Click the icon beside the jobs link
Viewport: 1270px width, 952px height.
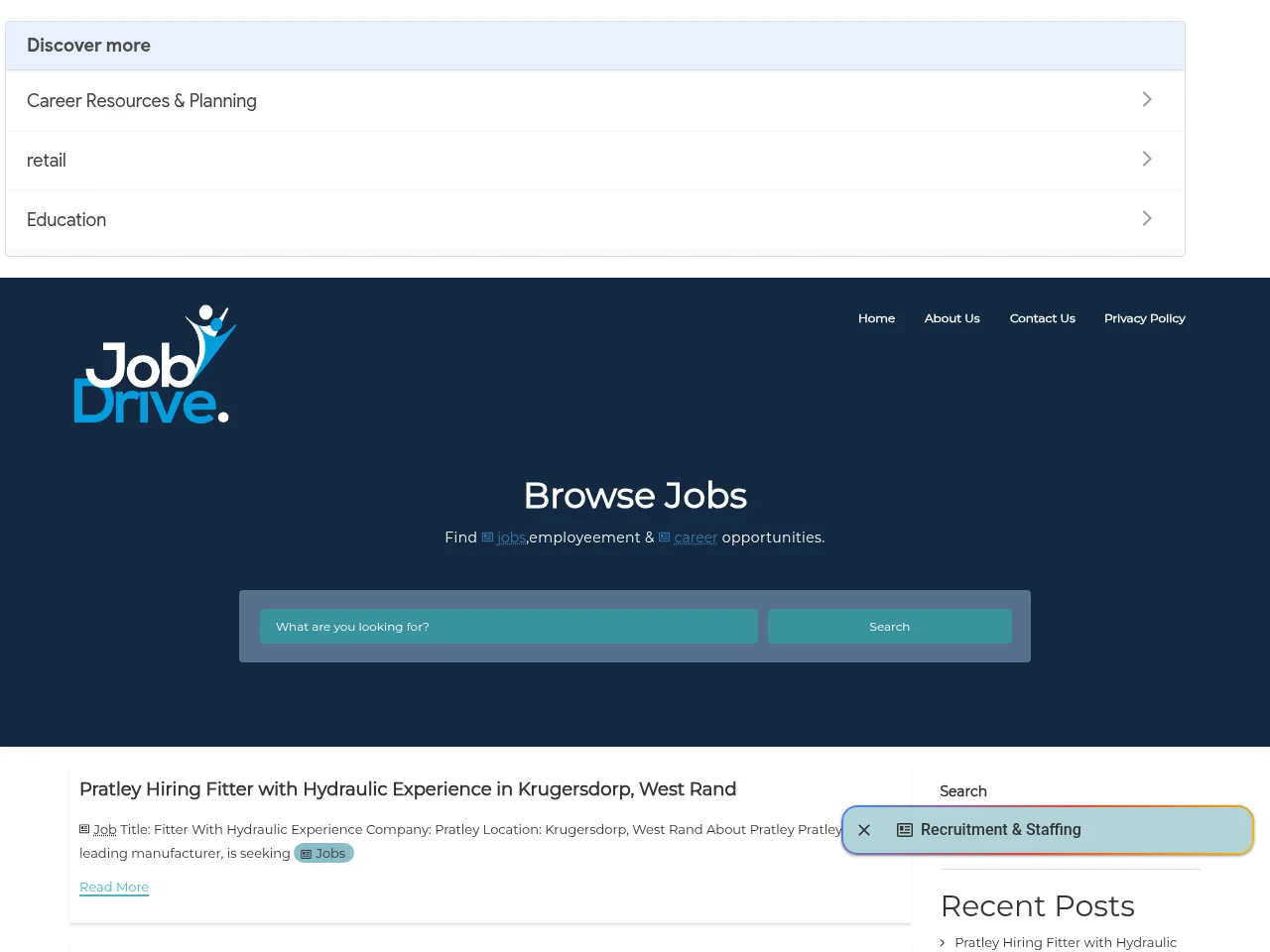click(x=487, y=537)
